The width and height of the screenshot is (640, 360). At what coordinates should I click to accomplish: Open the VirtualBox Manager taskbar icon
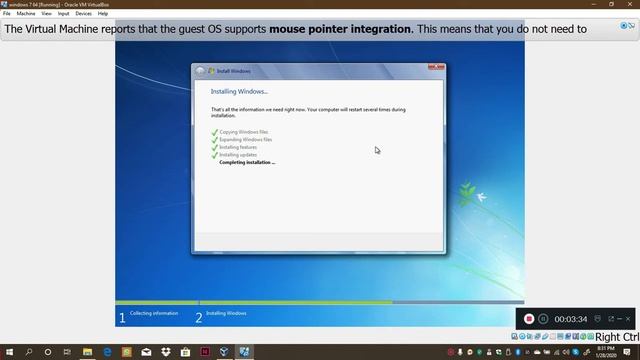tap(224, 352)
